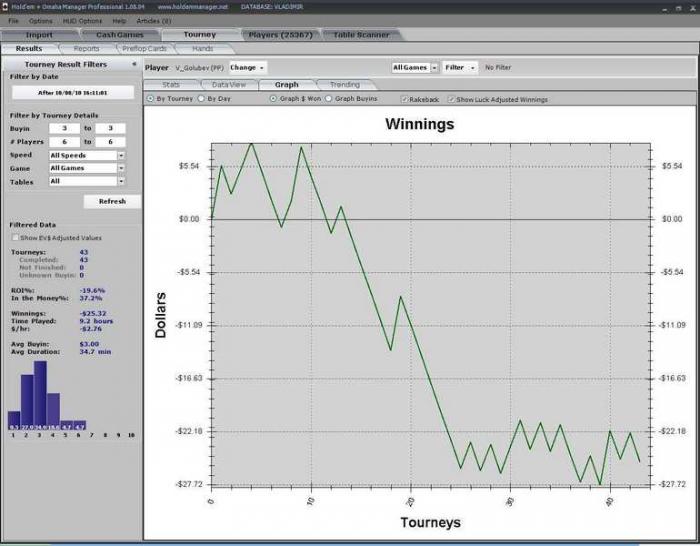Click the ROI% value -19.6%
This screenshot has height=546, width=700.
pos(92,290)
